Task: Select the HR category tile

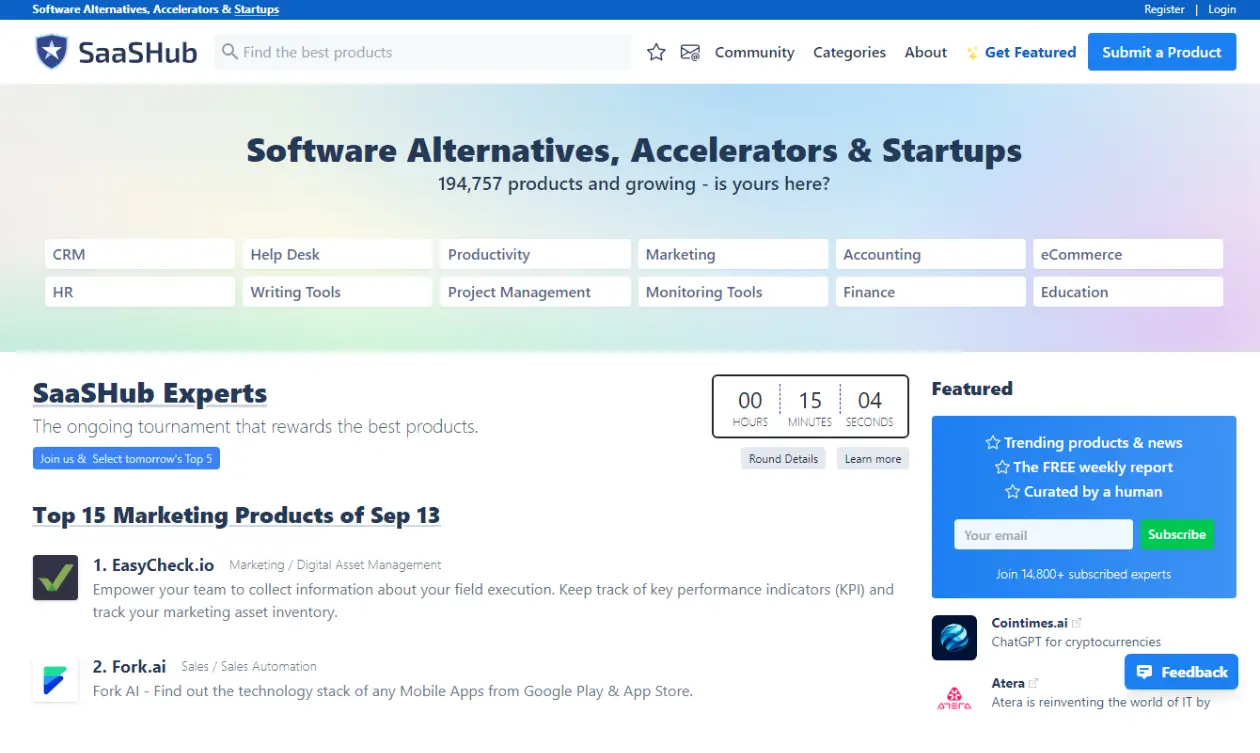Action: (x=140, y=292)
